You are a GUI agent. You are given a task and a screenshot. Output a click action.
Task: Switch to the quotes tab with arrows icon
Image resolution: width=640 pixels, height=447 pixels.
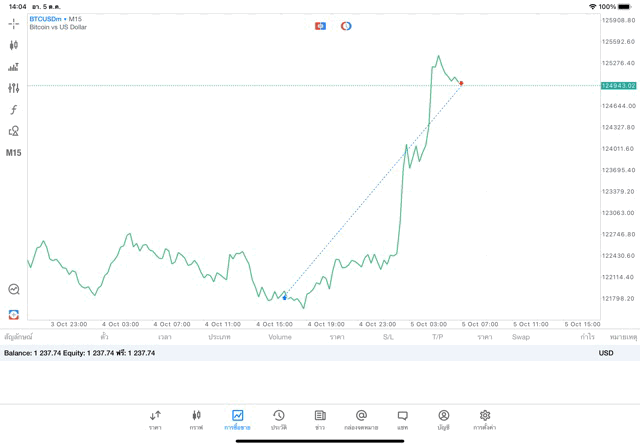pos(155,420)
